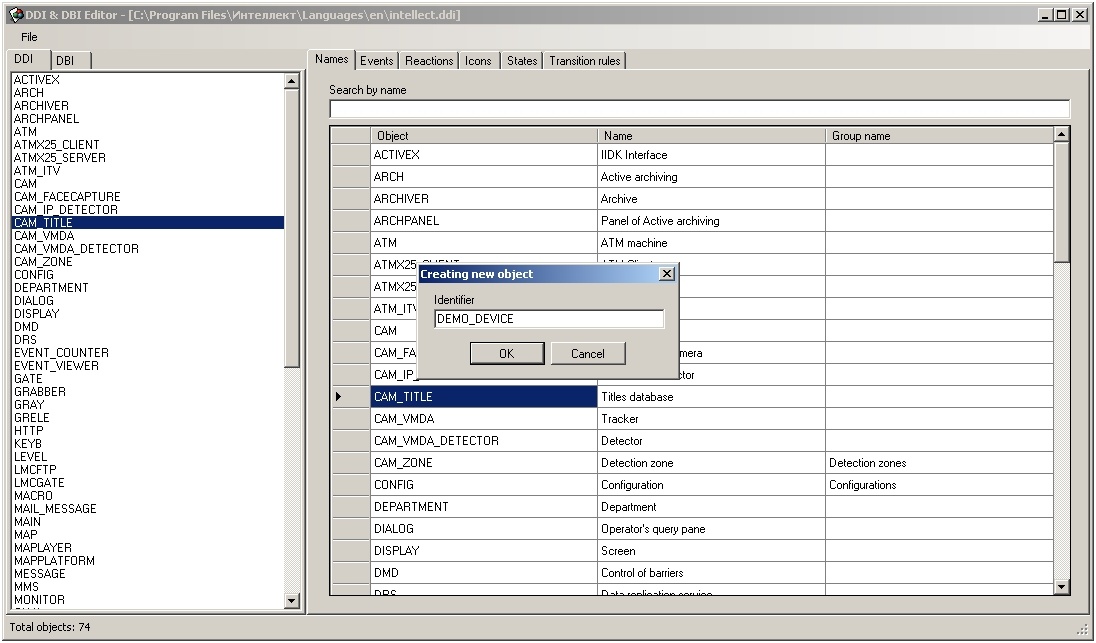Select MACRO in the left list
Viewport: 1096px width, 643px height.
[33, 496]
